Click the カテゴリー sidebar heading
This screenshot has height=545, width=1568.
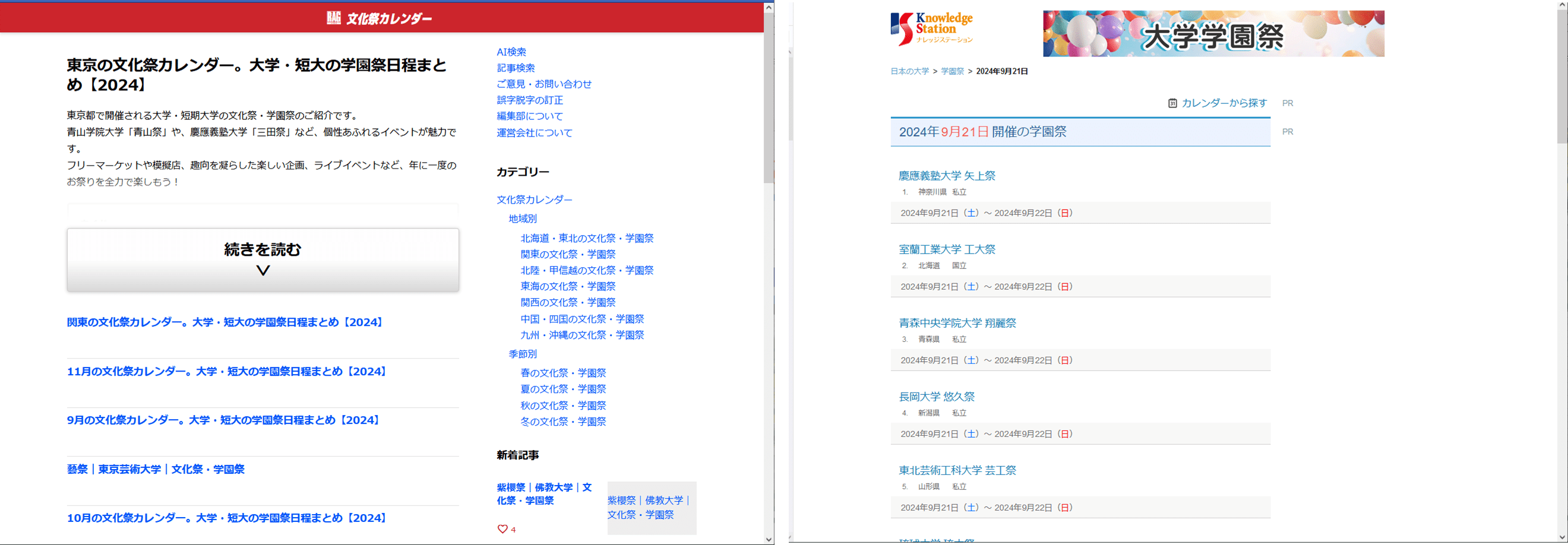[523, 172]
